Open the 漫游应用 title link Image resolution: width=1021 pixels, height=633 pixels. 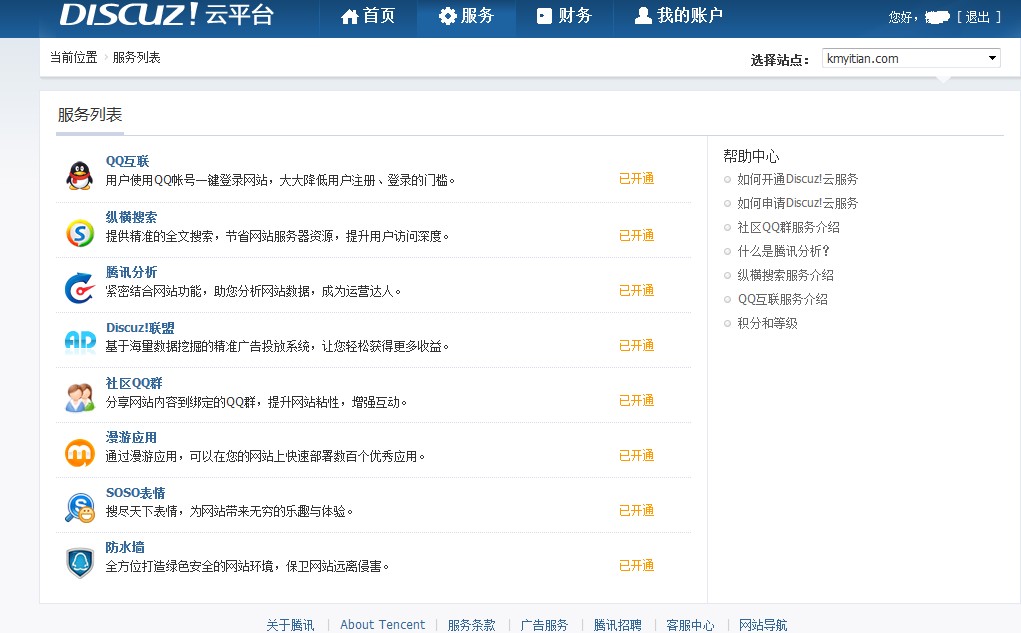pyautogui.click(x=132, y=437)
